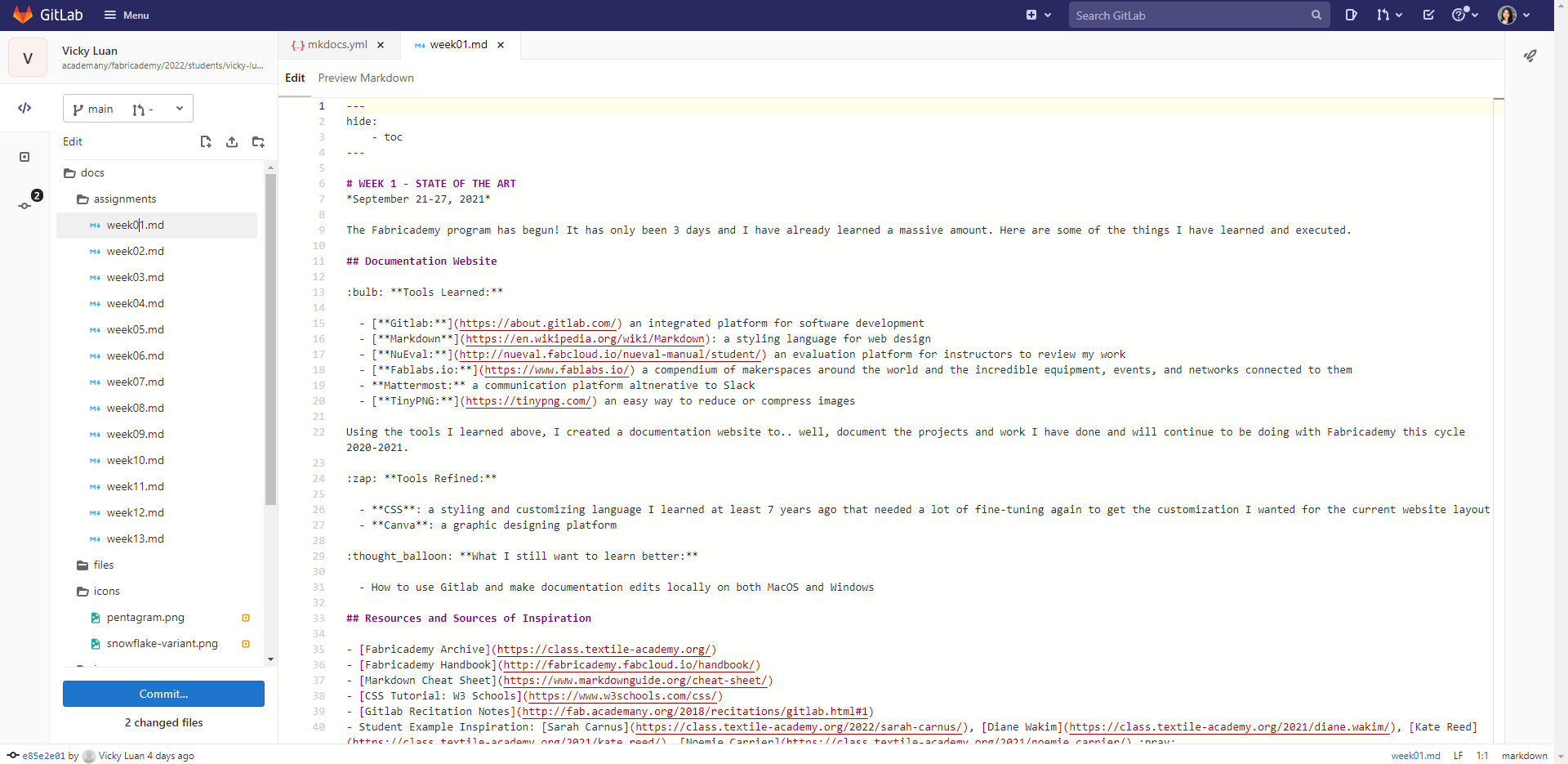The width and height of the screenshot is (1568, 764).
Task: Click the New directory icon
Action: (258, 141)
